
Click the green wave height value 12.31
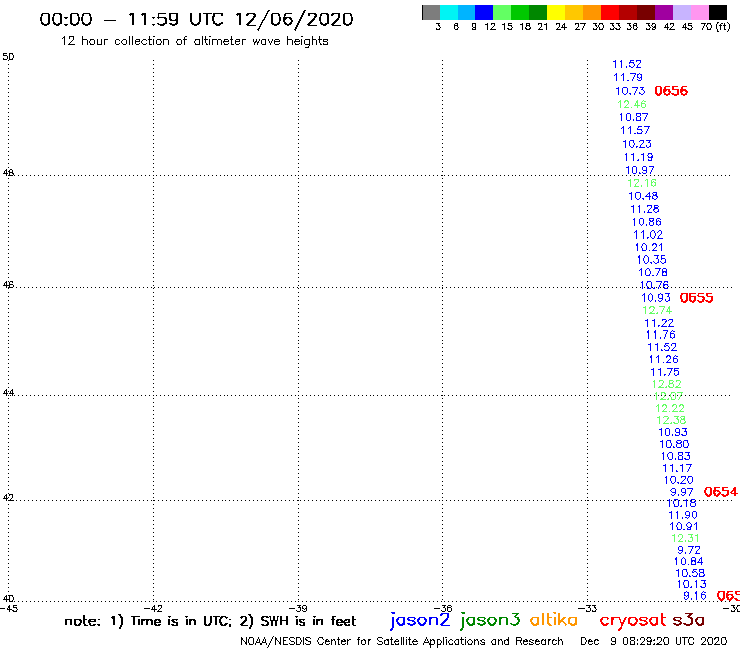tap(685, 538)
